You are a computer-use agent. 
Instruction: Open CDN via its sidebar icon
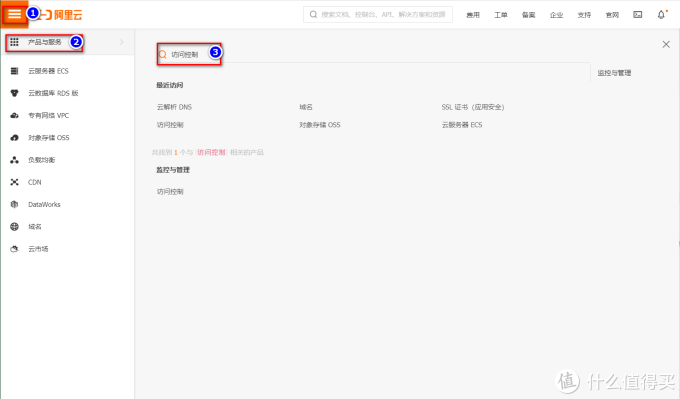[14, 182]
